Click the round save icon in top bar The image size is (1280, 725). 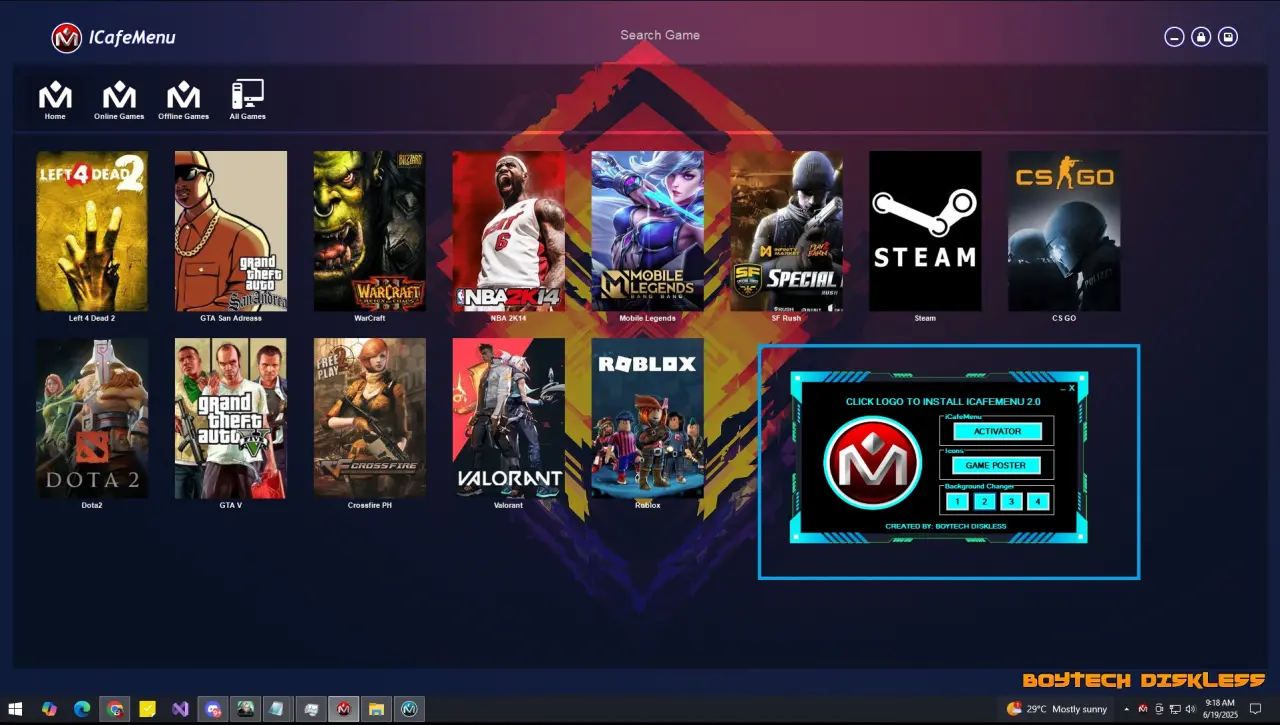(x=1228, y=37)
